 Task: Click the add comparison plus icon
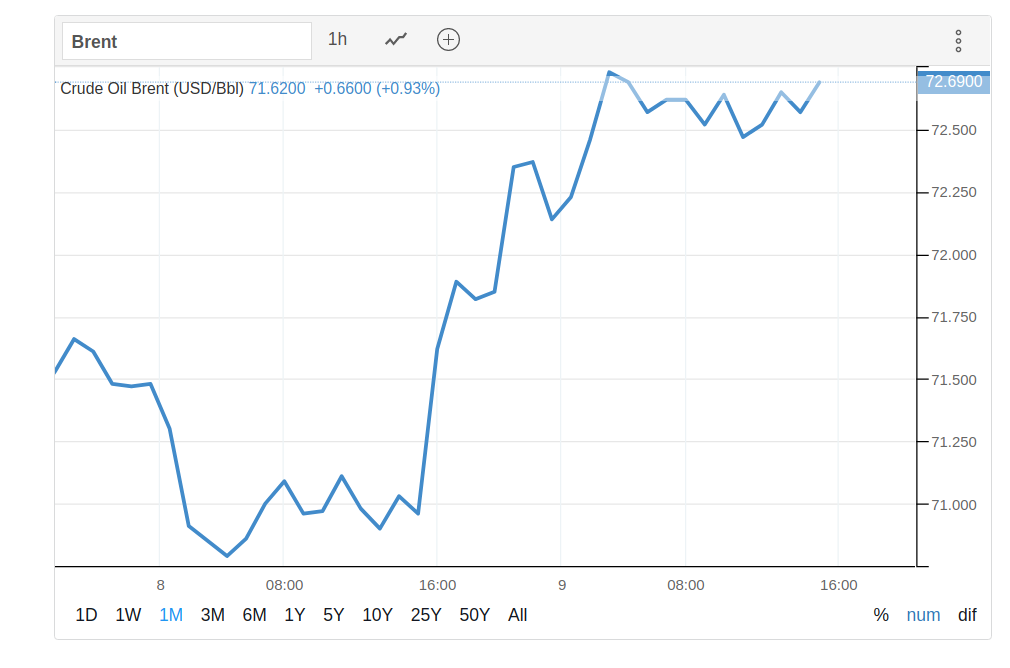coord(448,40)
